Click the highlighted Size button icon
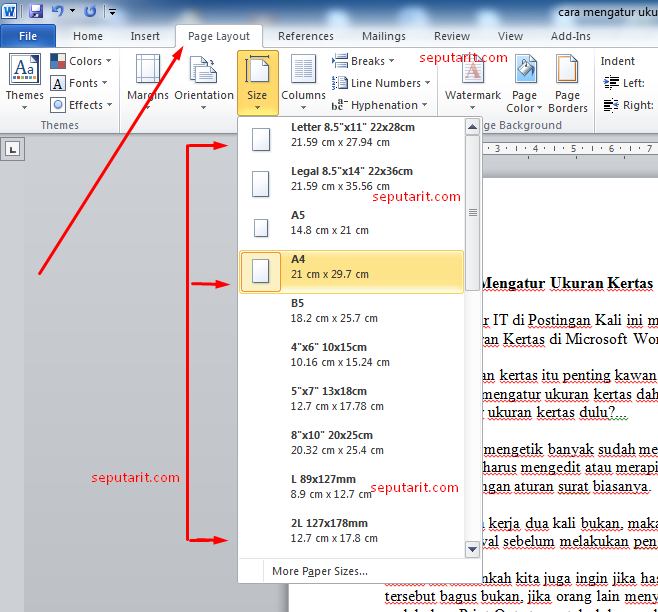Viewport: 658px width, 612px height. pos(257,70)
